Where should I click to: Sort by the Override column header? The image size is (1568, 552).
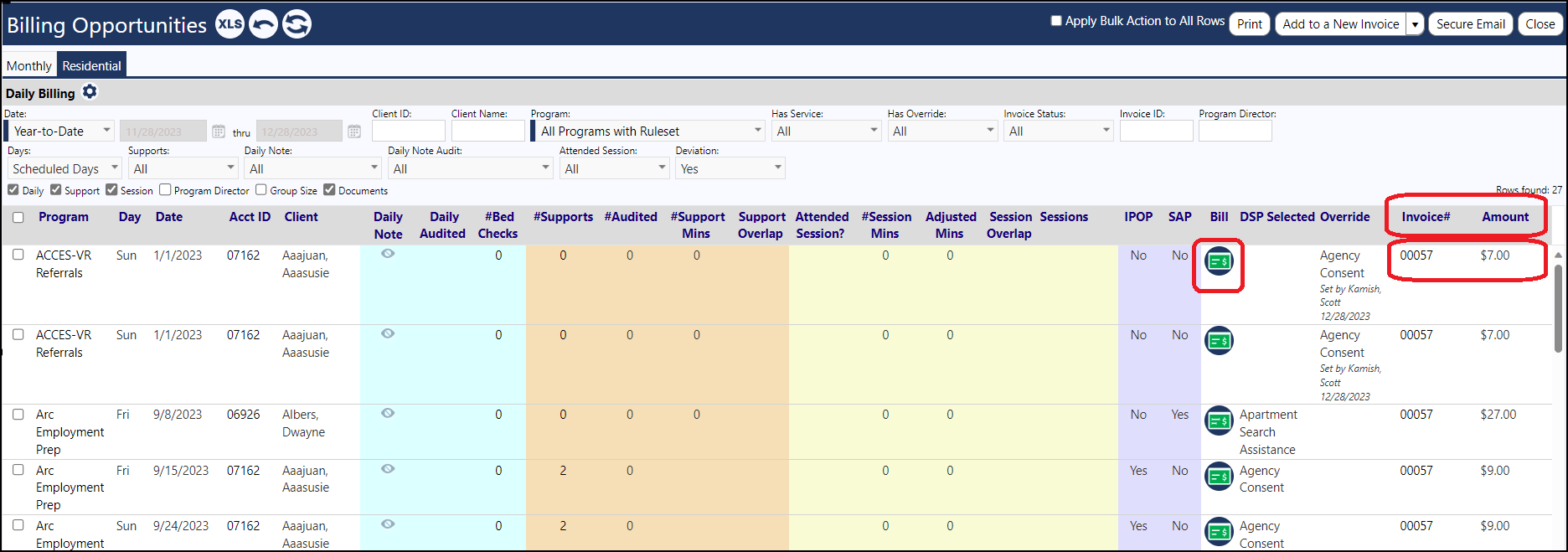point(1345,216)
